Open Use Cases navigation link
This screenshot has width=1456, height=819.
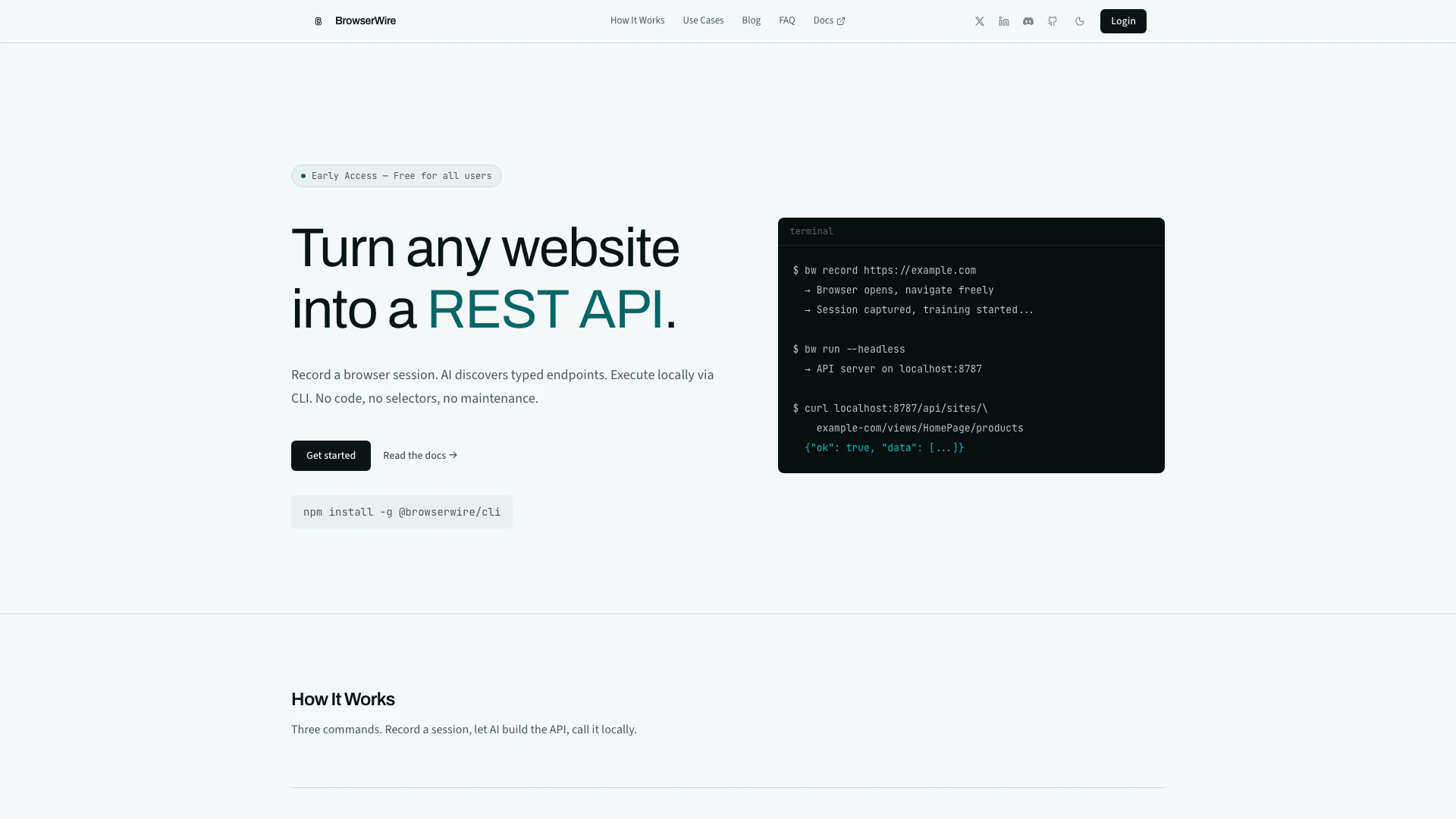tap(703, 20)
